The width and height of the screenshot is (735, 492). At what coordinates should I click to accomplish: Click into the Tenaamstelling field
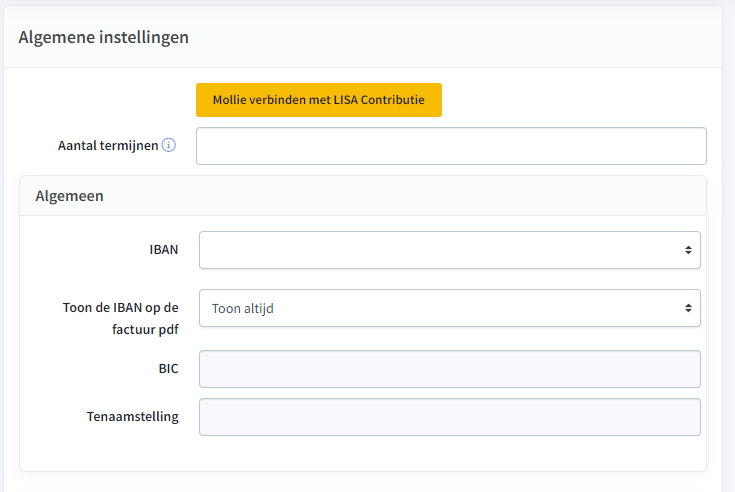click(450, 417)
